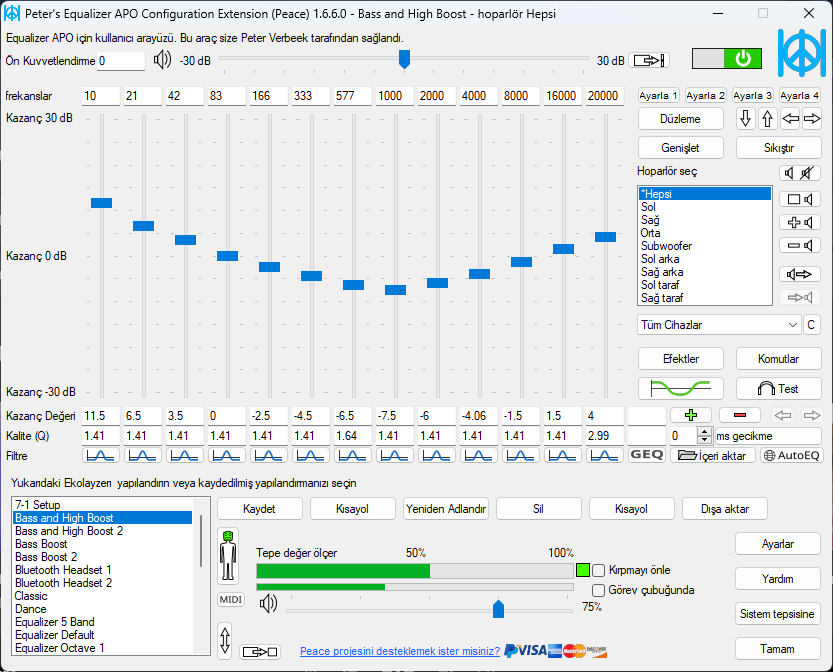This screenshot has height=672, width=833.
Task: Click the İçeri aktar import button
Action: pos(712,455)
